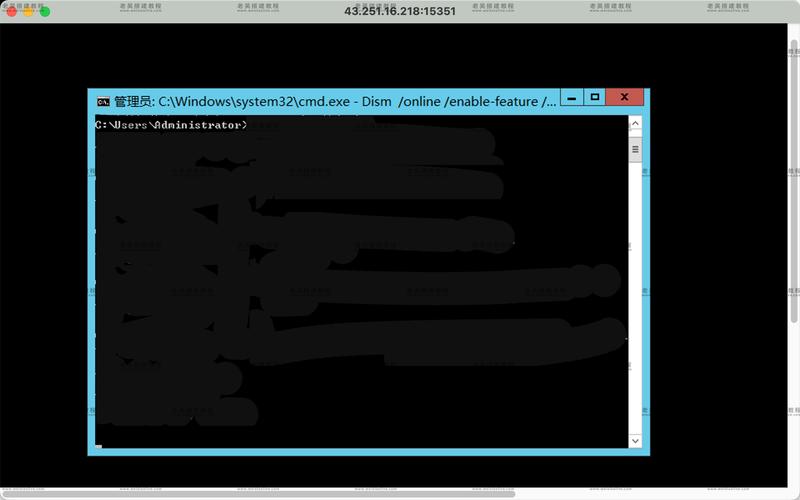Click the cmd scrollbar down arrow
Image resolution: width=800 pixels, height=500 pixels.
click(x=635, y=441)
